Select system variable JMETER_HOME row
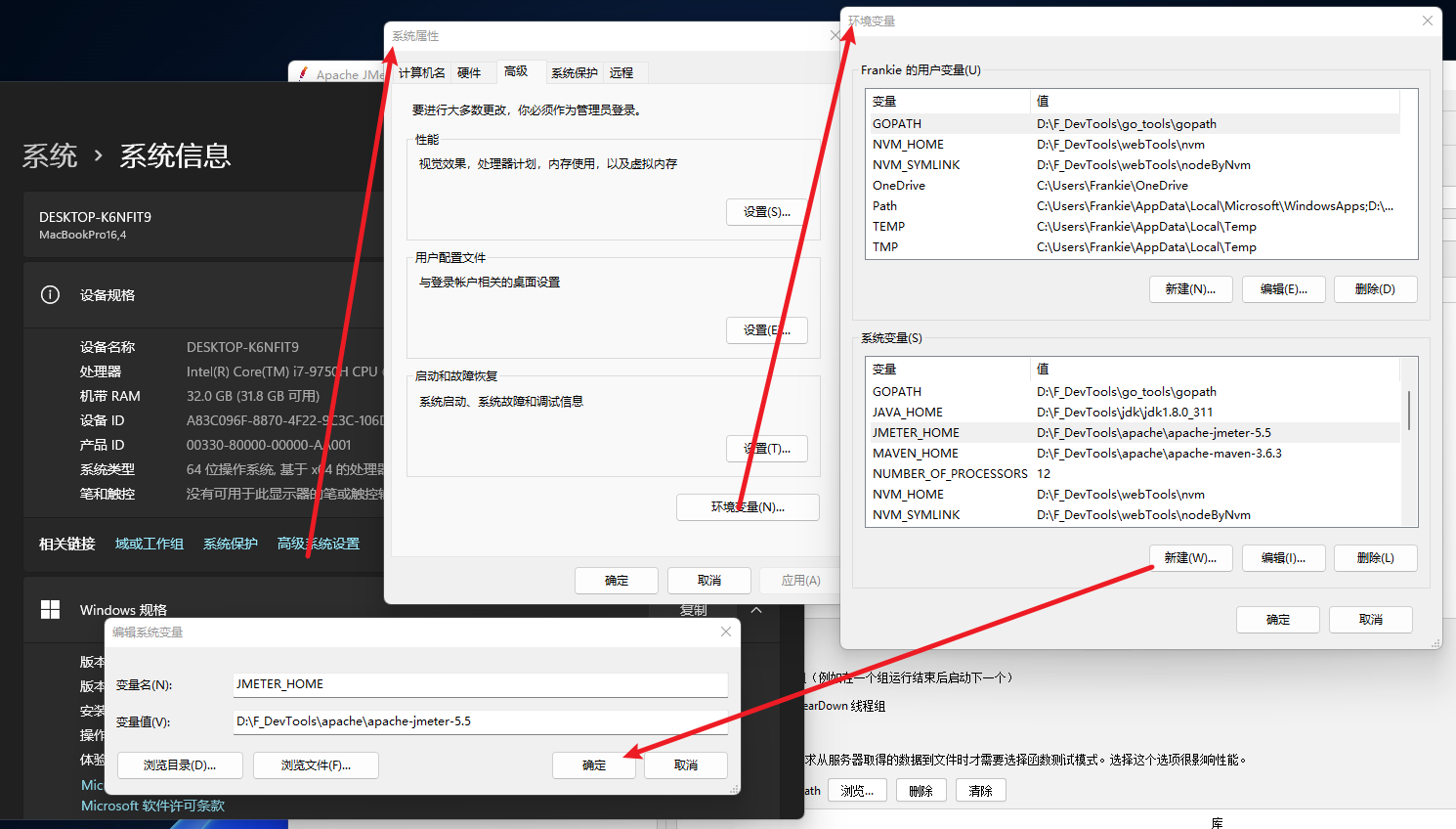Screen dimensions: 1456x829 1135,433
